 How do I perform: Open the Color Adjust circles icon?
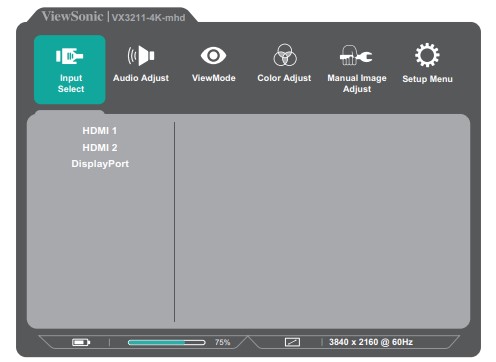(285, 55)
